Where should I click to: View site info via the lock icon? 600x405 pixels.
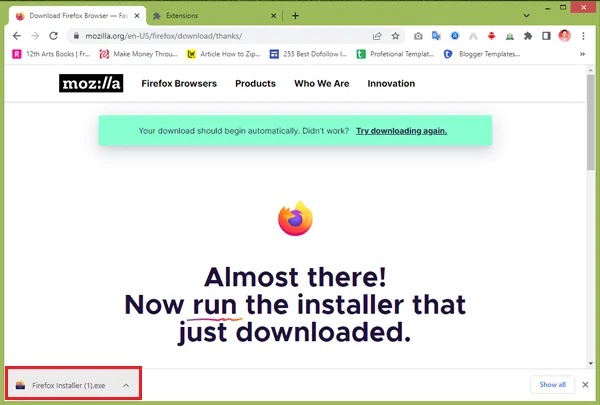(76, 36)
